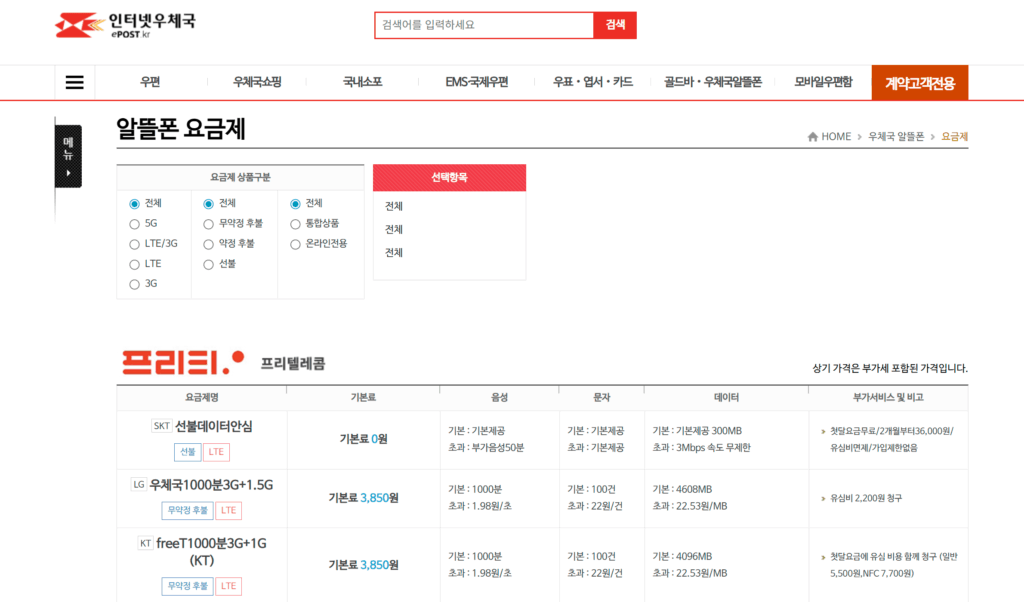
Task: Open the 골드바·우체국알뜰폰 menu
Action: pos(713,82)
